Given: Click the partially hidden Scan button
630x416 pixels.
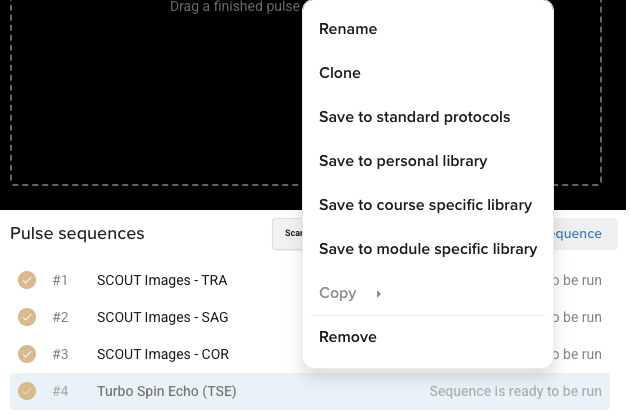Looking at the screenshot, I should pos(288,234).
